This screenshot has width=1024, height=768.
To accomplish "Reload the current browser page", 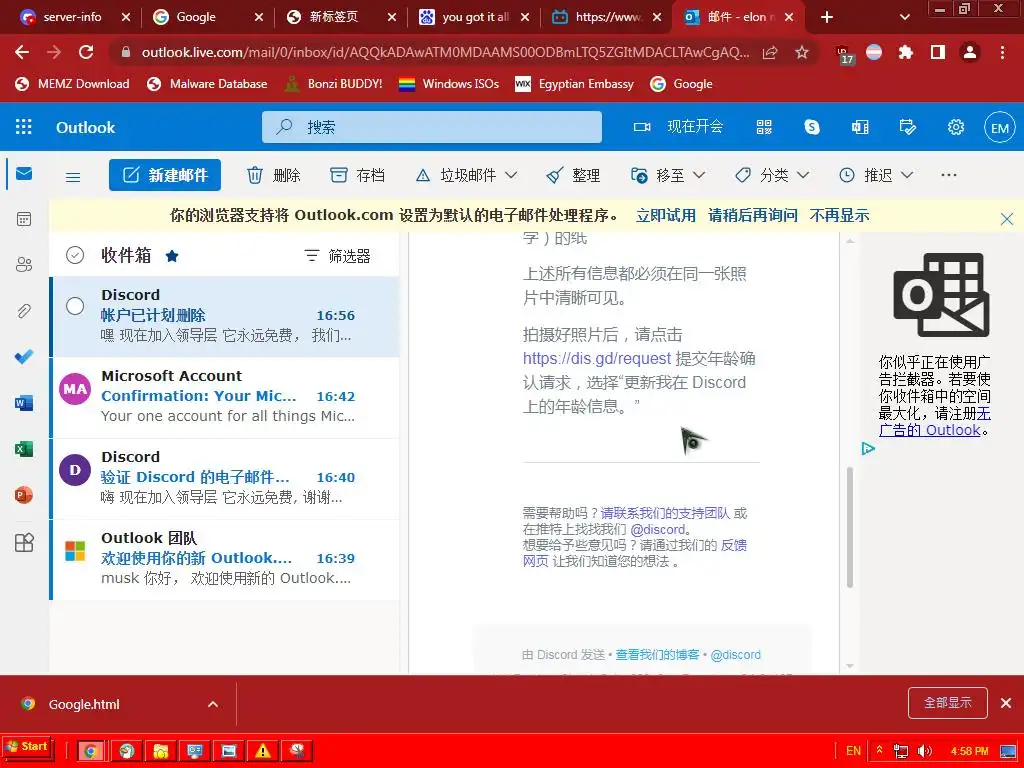I will 86,52.
